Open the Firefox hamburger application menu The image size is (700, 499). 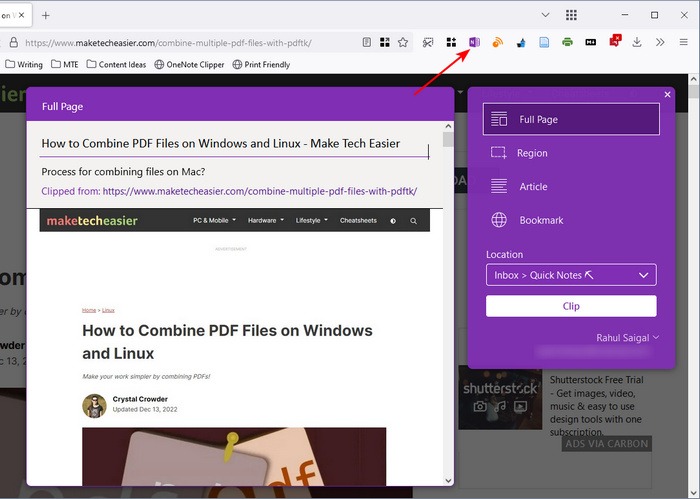click(683, 42)
